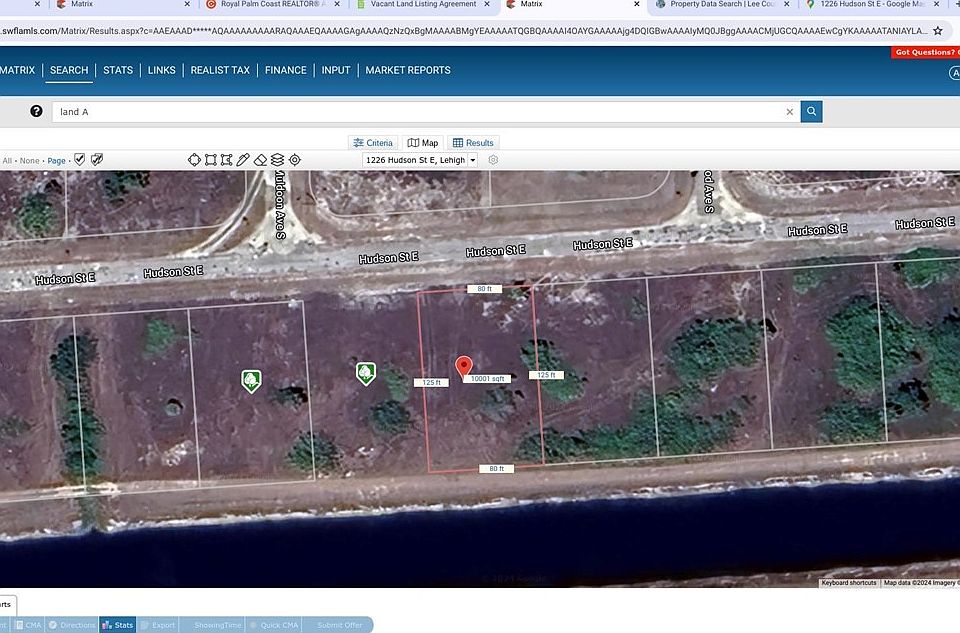Select the rectangle draw tool
960x633 pixels.
tap(211, 160)
